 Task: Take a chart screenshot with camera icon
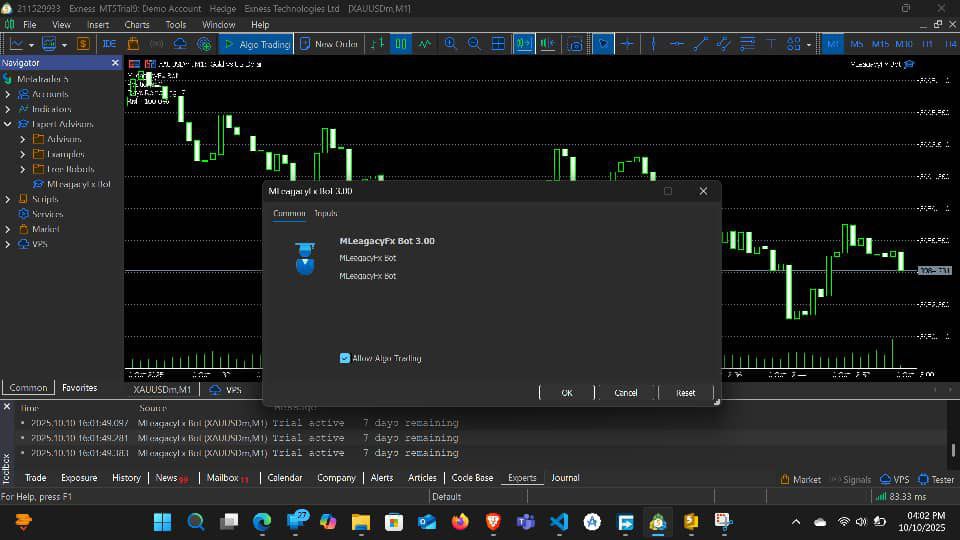pos(575,44)
